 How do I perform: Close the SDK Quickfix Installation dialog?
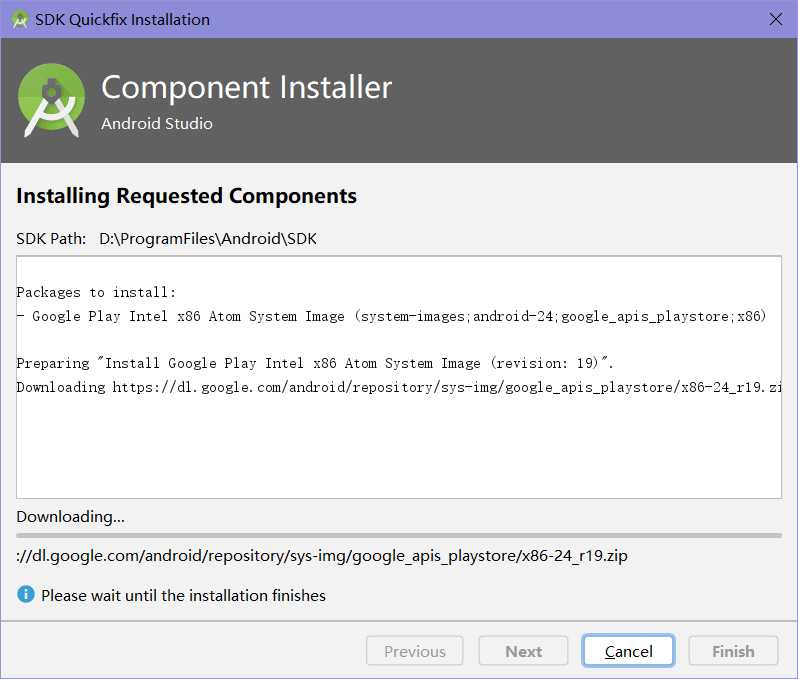(776, 19)
